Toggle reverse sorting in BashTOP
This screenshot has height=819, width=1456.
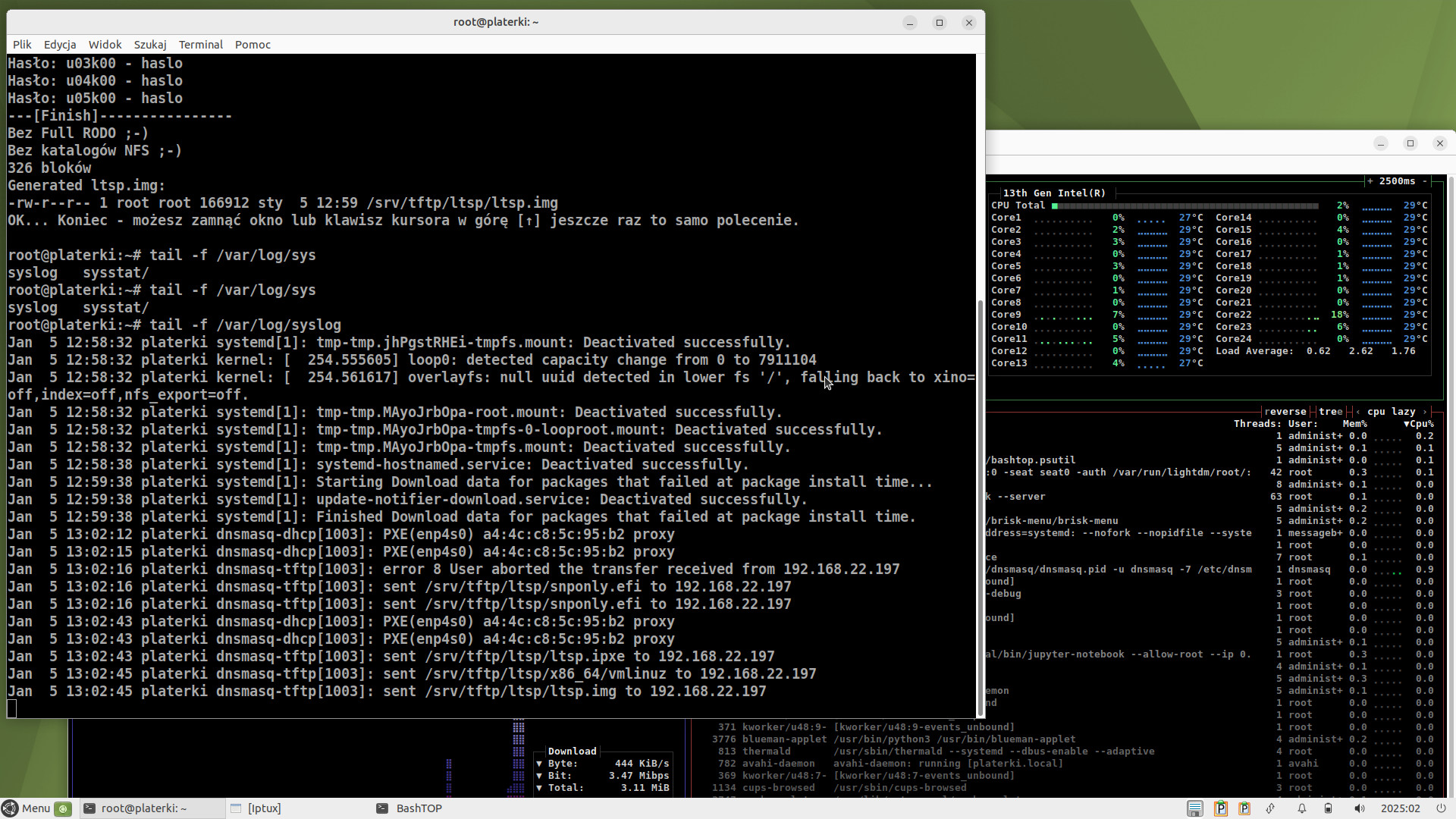pos(1285,412)
